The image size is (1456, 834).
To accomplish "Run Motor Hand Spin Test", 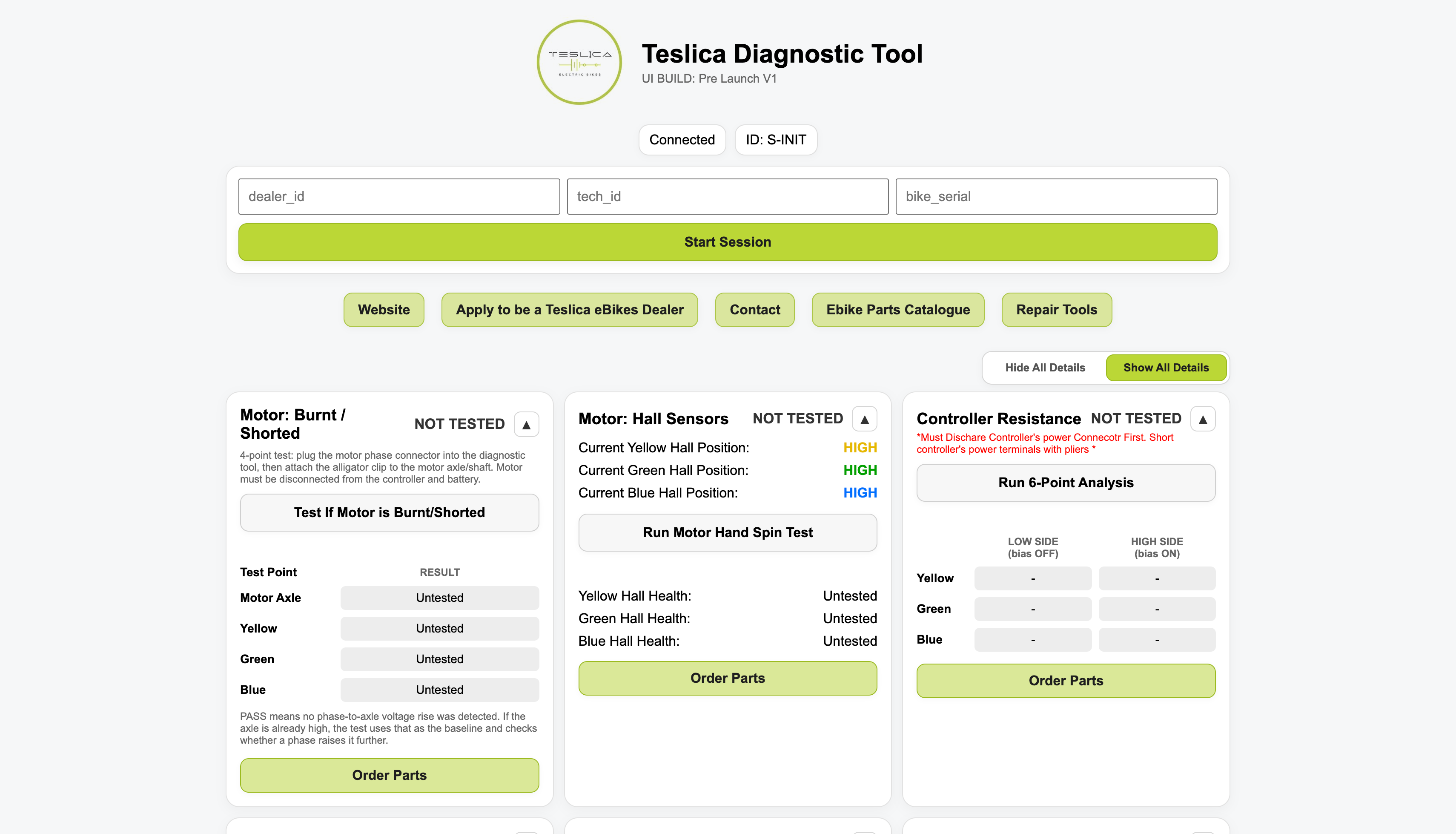I will tap(728, 533).
